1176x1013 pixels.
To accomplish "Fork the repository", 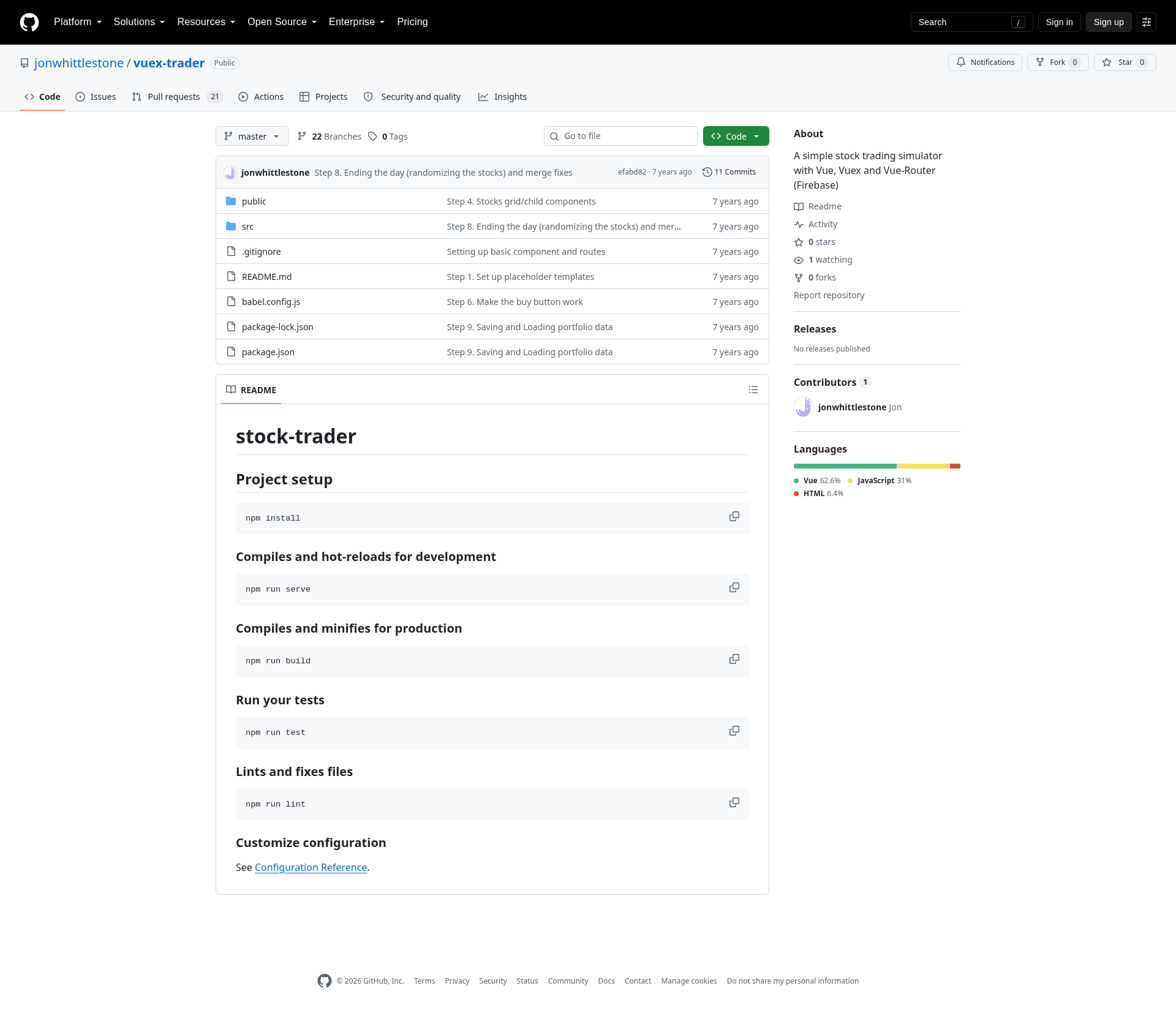I will point(1058,62).
